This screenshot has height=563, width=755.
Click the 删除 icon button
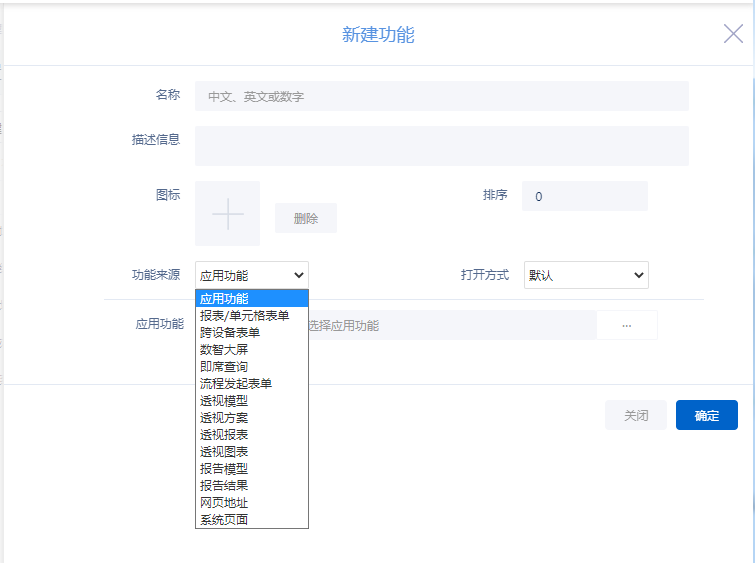306,218
